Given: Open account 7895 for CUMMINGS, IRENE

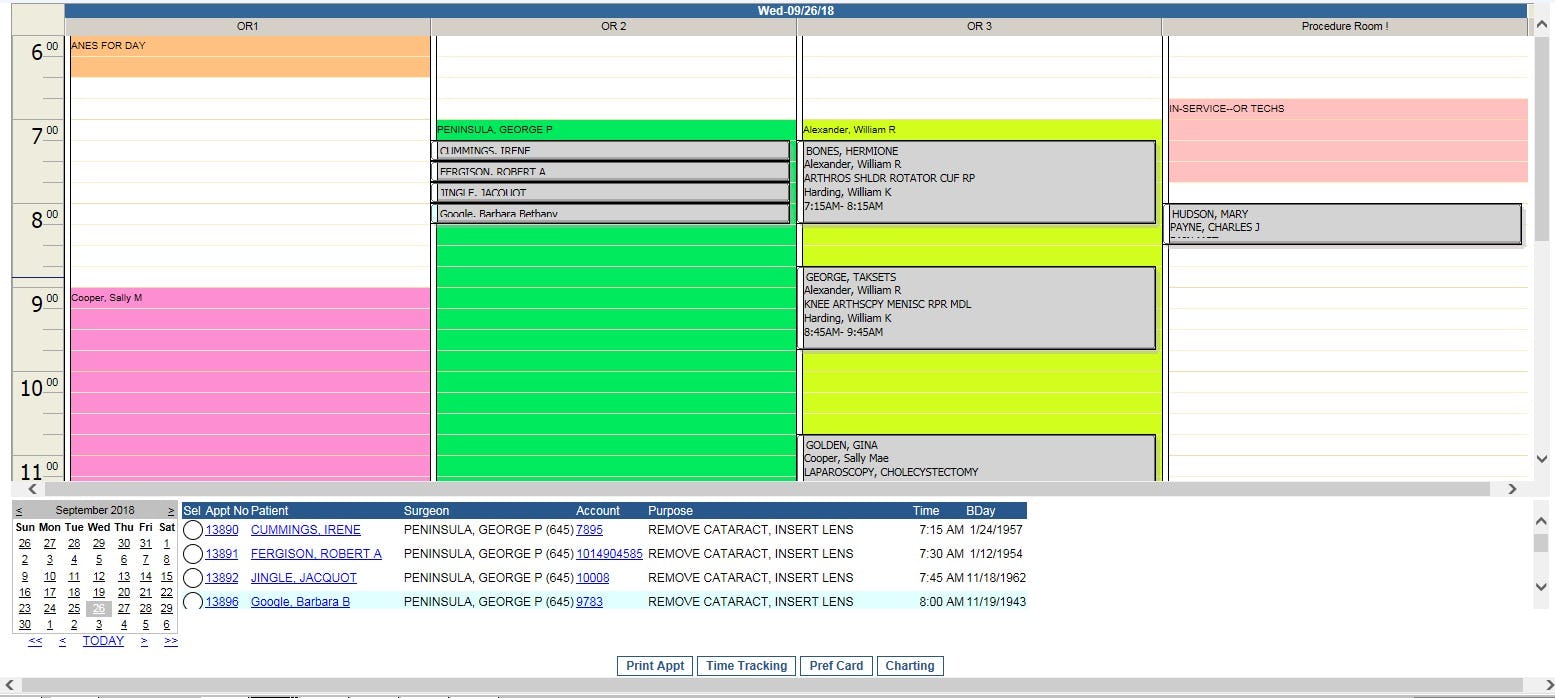Looking at the screenshot, I should (590, 529).
